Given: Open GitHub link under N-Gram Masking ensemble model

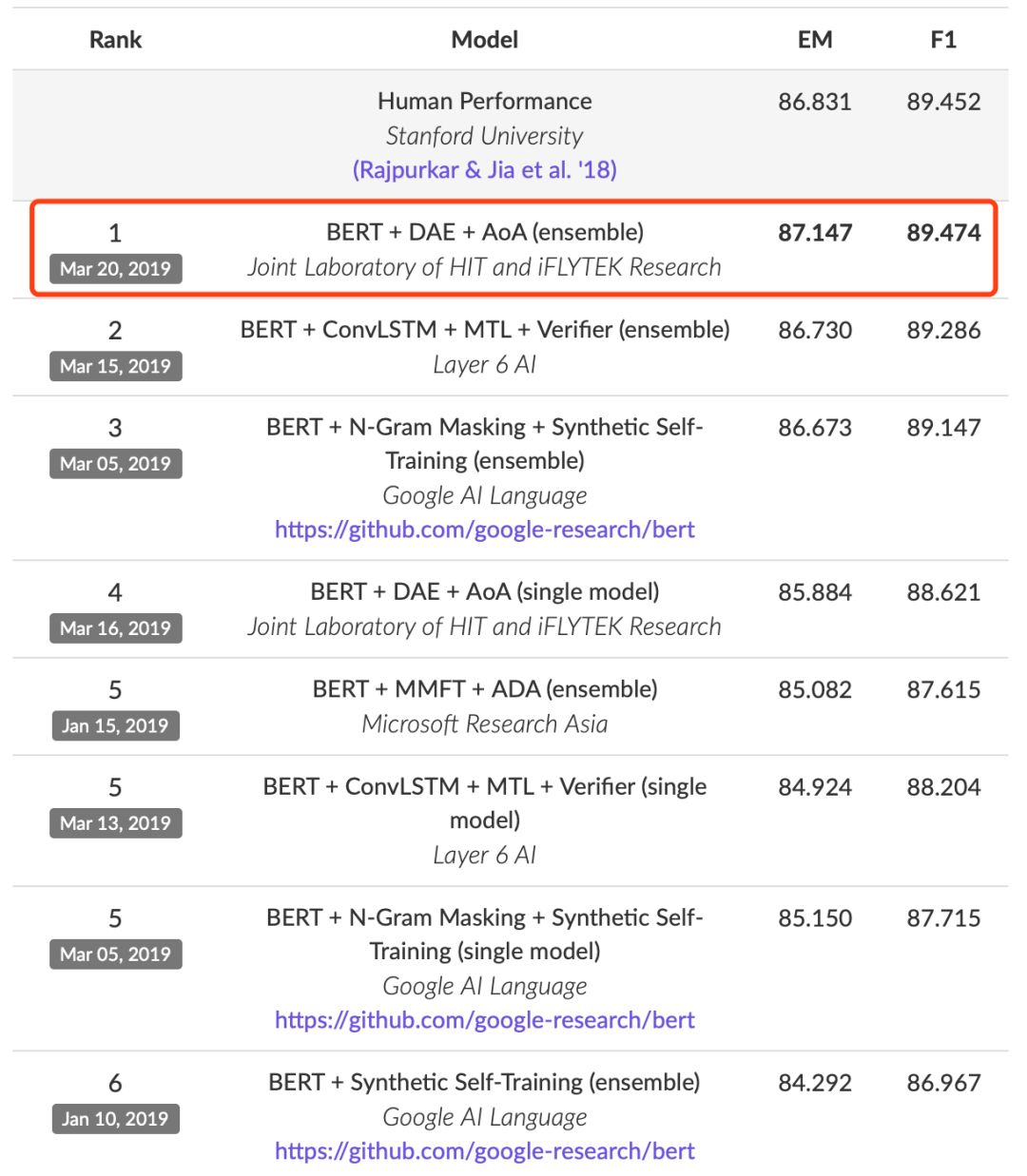Looking at the screenshot, I should (x=484, y=530).
